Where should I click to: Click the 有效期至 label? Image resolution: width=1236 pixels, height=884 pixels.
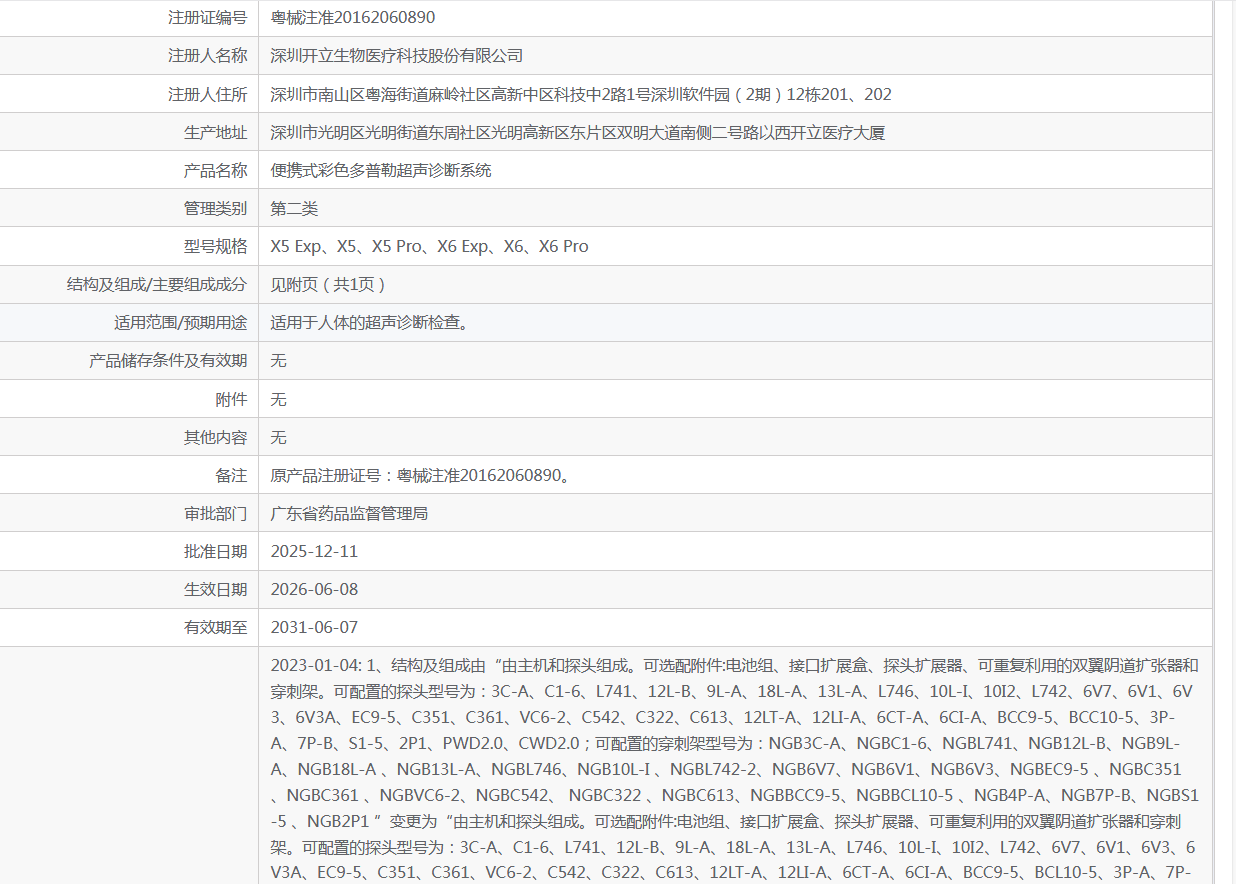pos(215,627)
